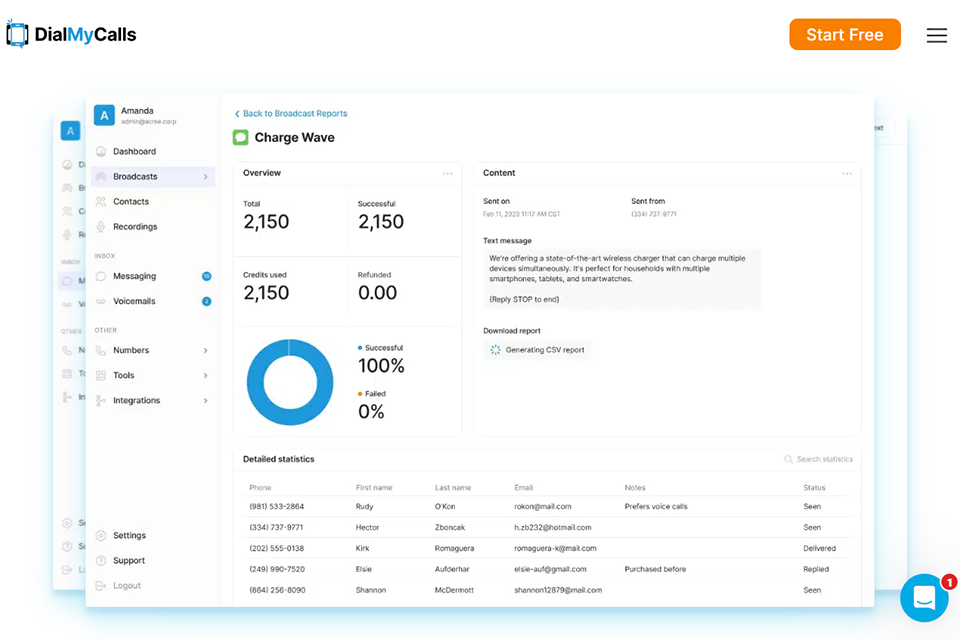Expand the Numbers submenu chevron
Screen dimensions: 960x640
pos(206,350)
